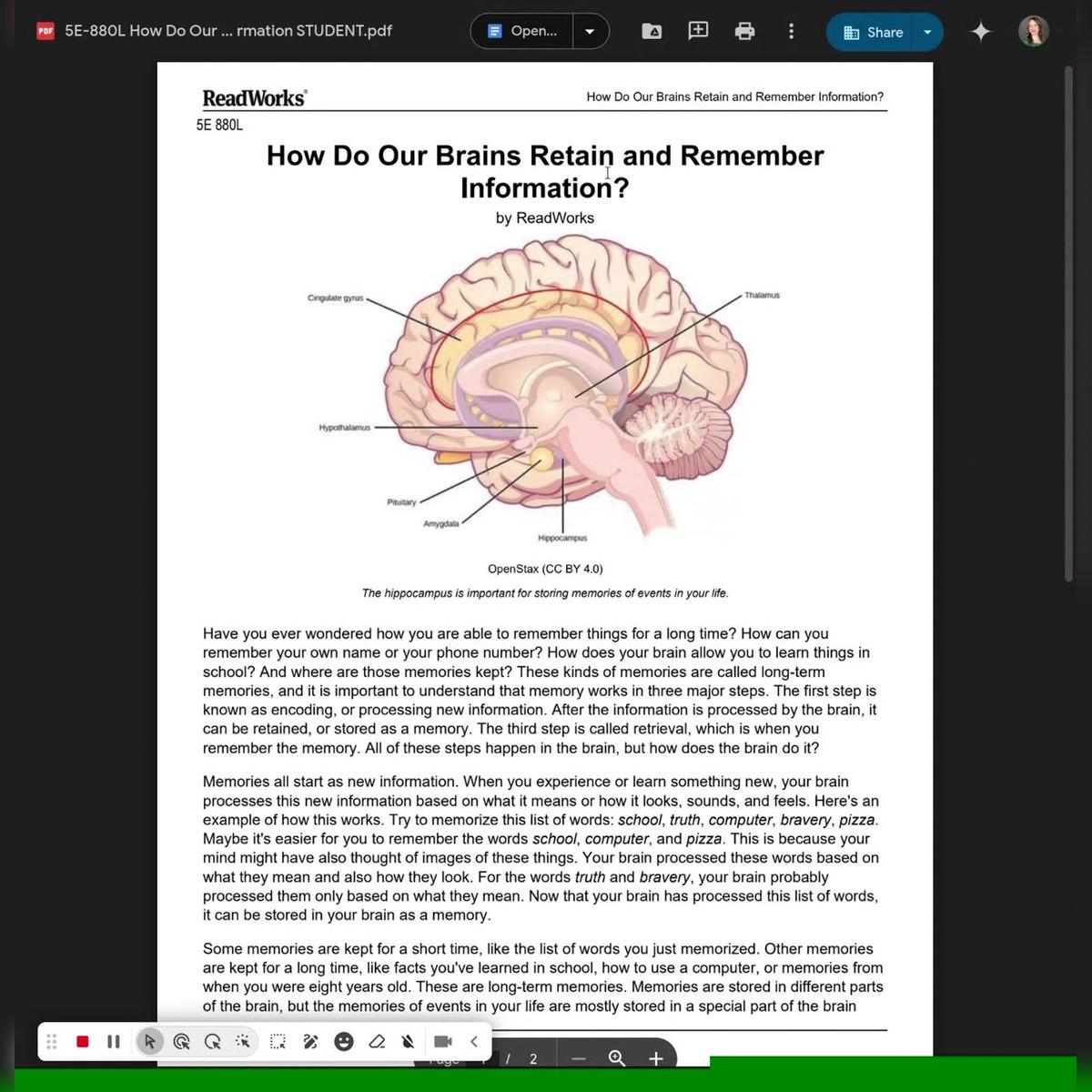
Task: Click the document title heading
Action: [545, 171]
